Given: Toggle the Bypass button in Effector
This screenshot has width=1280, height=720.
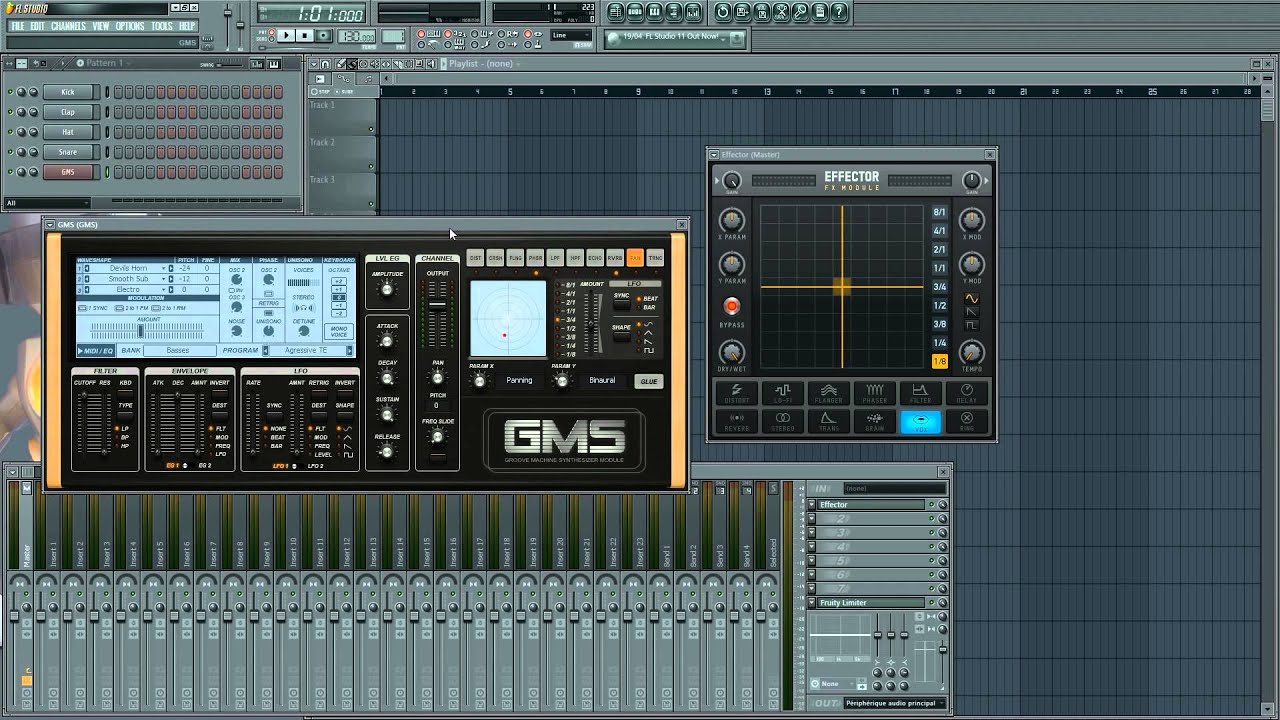Looking at the screenshot, I should pos(731,307).
